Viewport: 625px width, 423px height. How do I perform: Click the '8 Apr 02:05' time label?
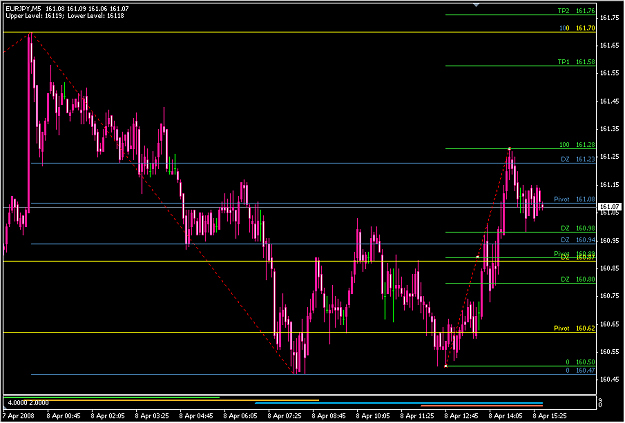click(x=108, y=416)
